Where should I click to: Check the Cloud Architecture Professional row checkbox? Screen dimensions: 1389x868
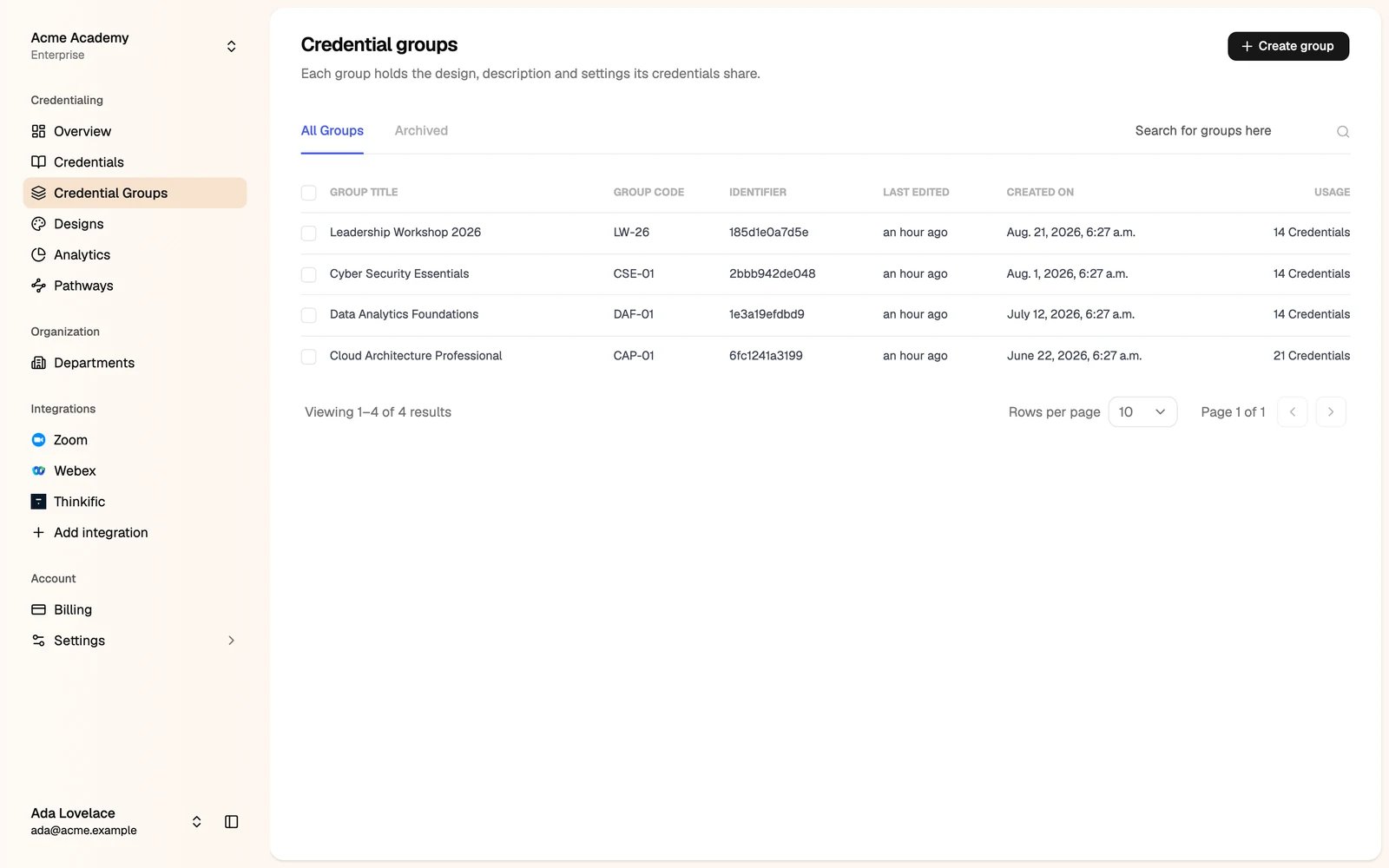click(x=308, y=357)
